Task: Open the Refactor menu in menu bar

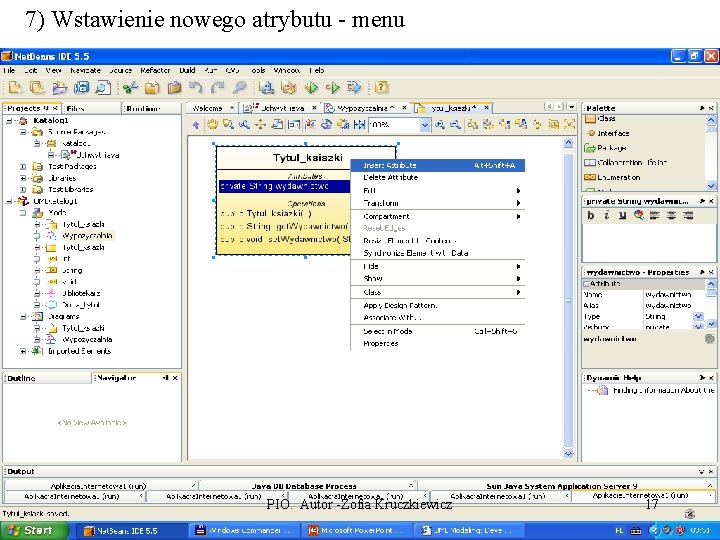Action: [155, 70]
